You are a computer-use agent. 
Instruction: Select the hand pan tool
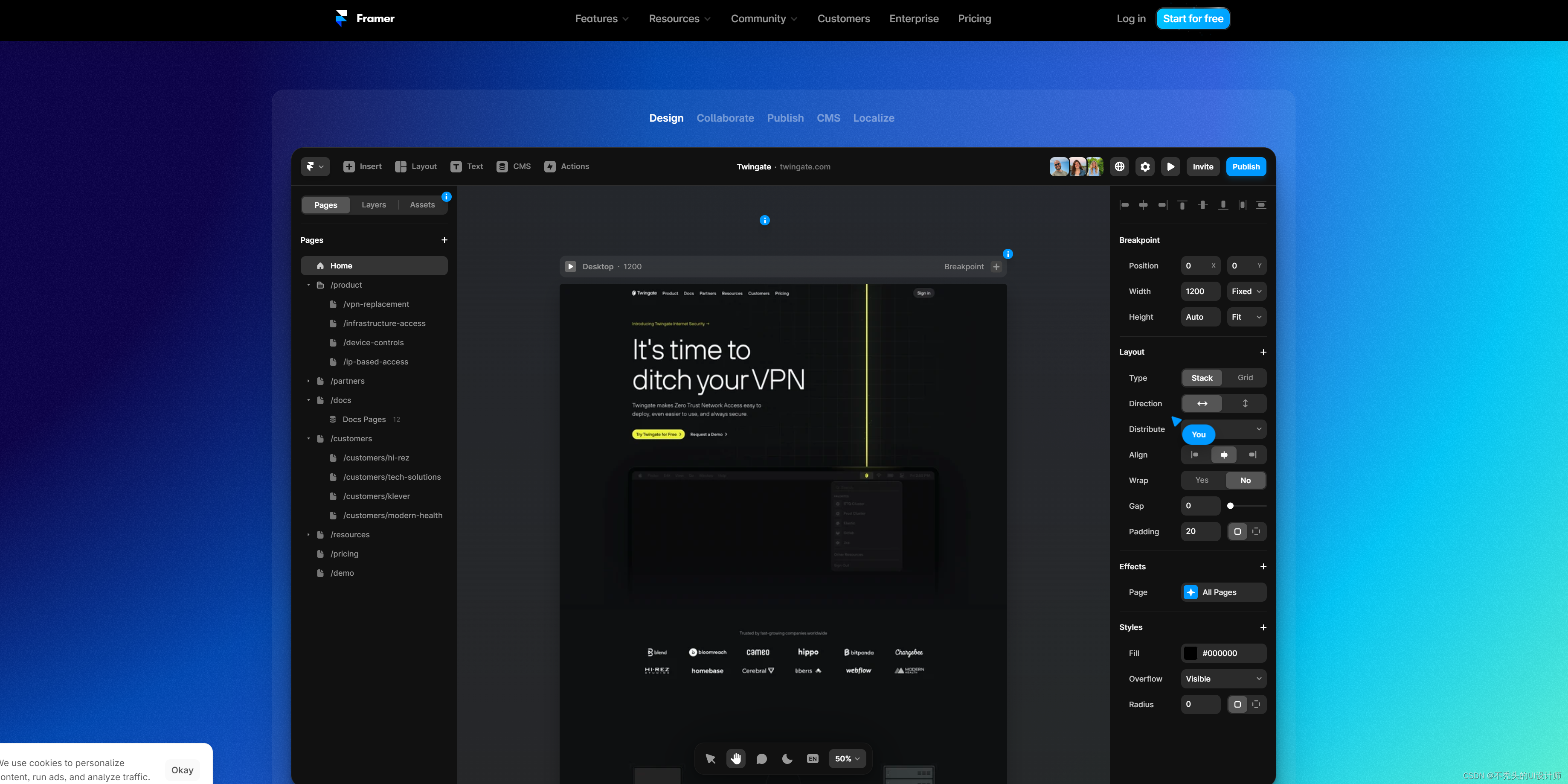(x=736, y=758)
